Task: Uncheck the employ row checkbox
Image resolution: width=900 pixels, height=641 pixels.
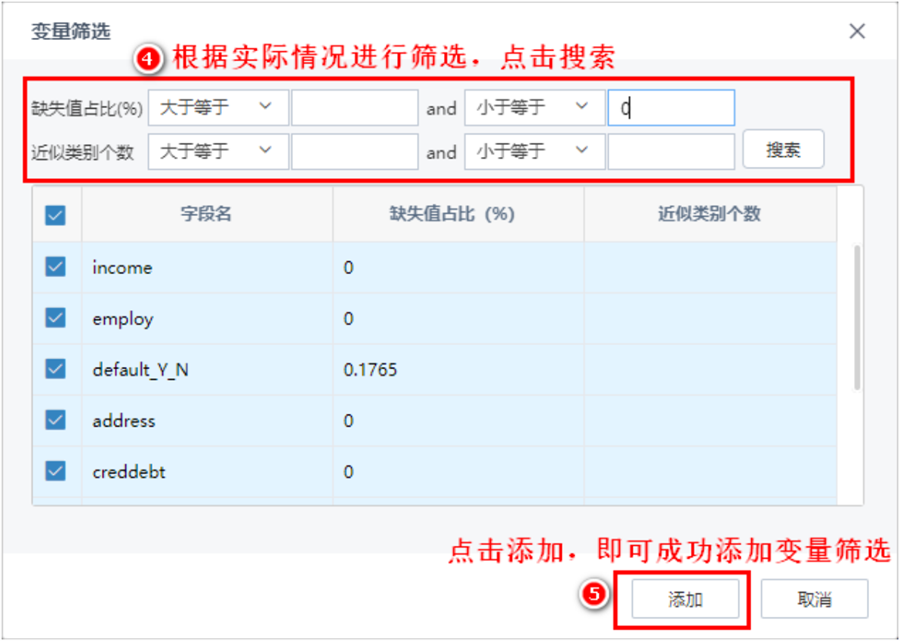Action: click(x=55, y=318)
